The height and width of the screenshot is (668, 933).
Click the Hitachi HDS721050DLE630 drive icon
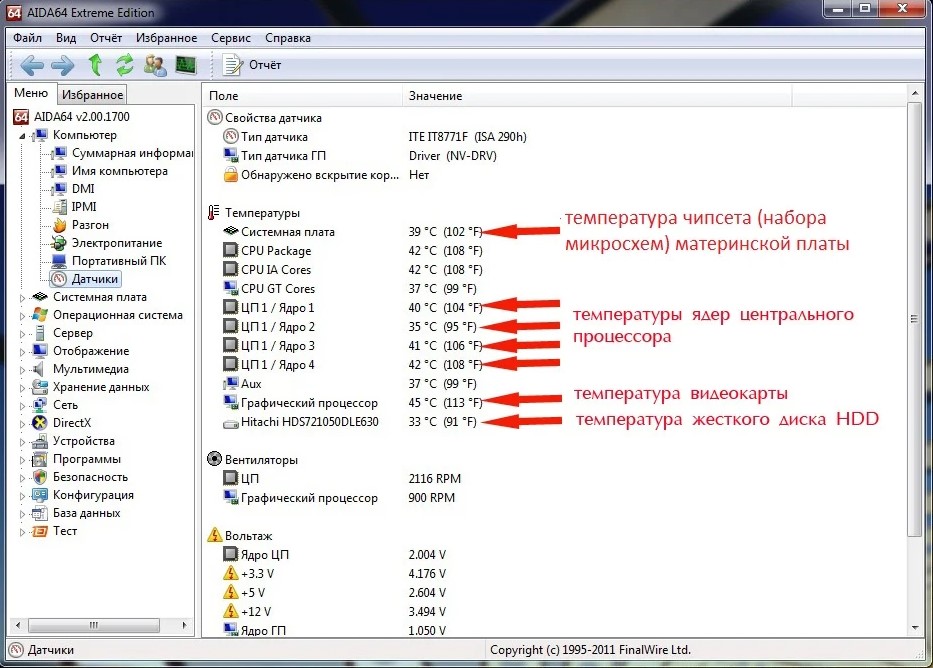[230, 423]
